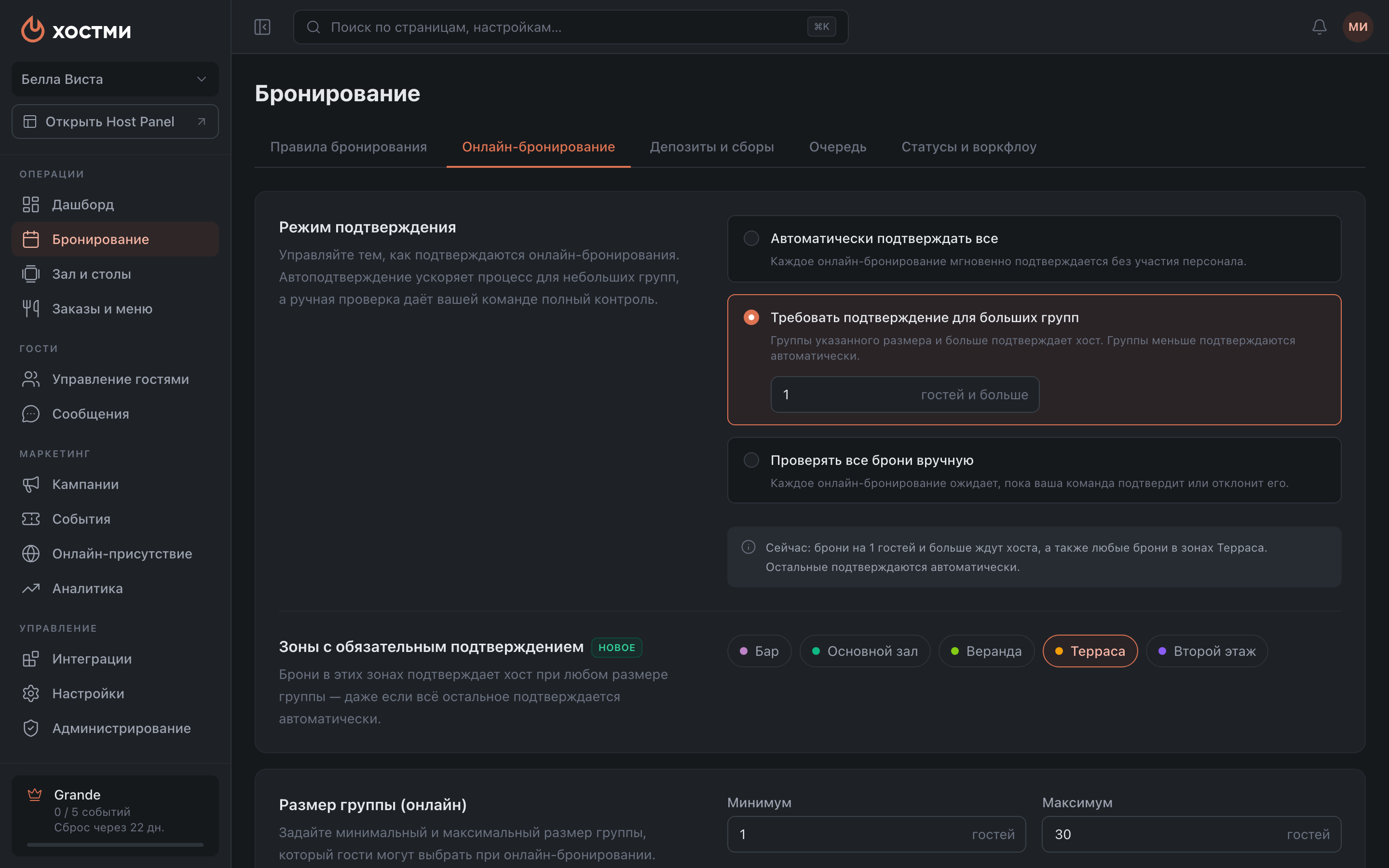Open the Статусы и воркфлоу tab

pos(969,147)
